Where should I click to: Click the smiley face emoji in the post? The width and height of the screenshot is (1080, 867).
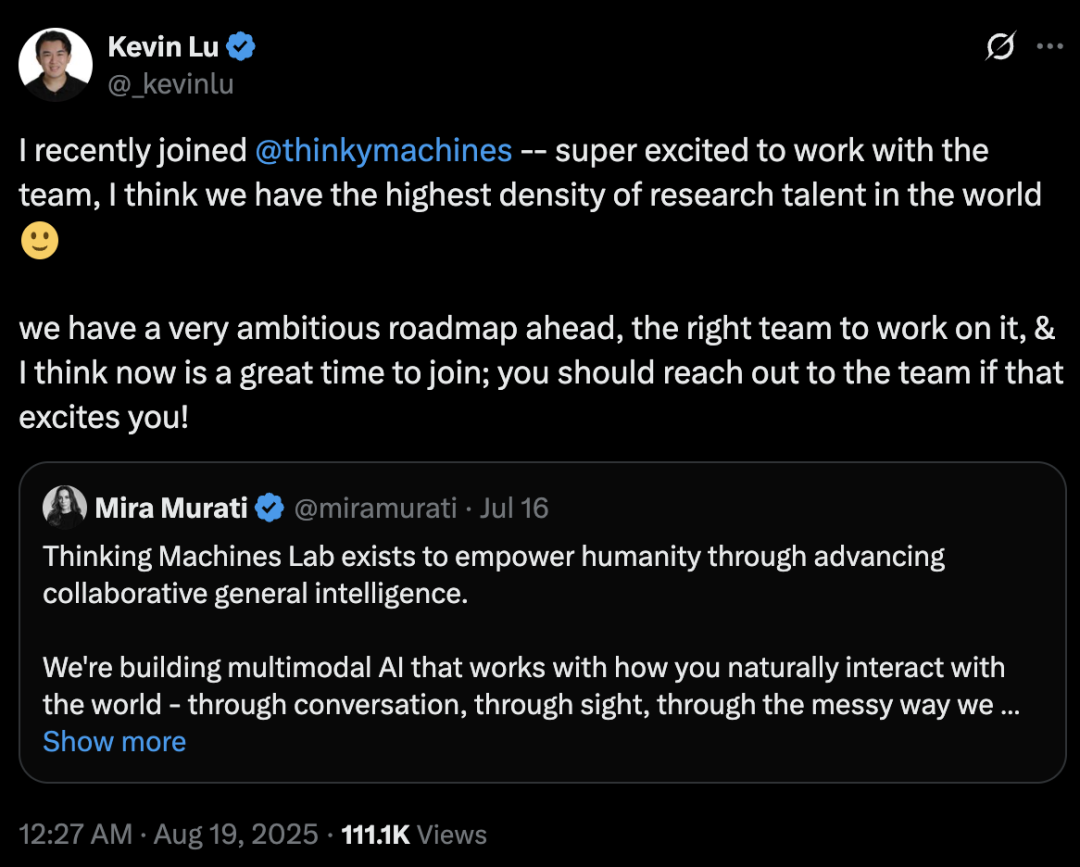point(40,240)
